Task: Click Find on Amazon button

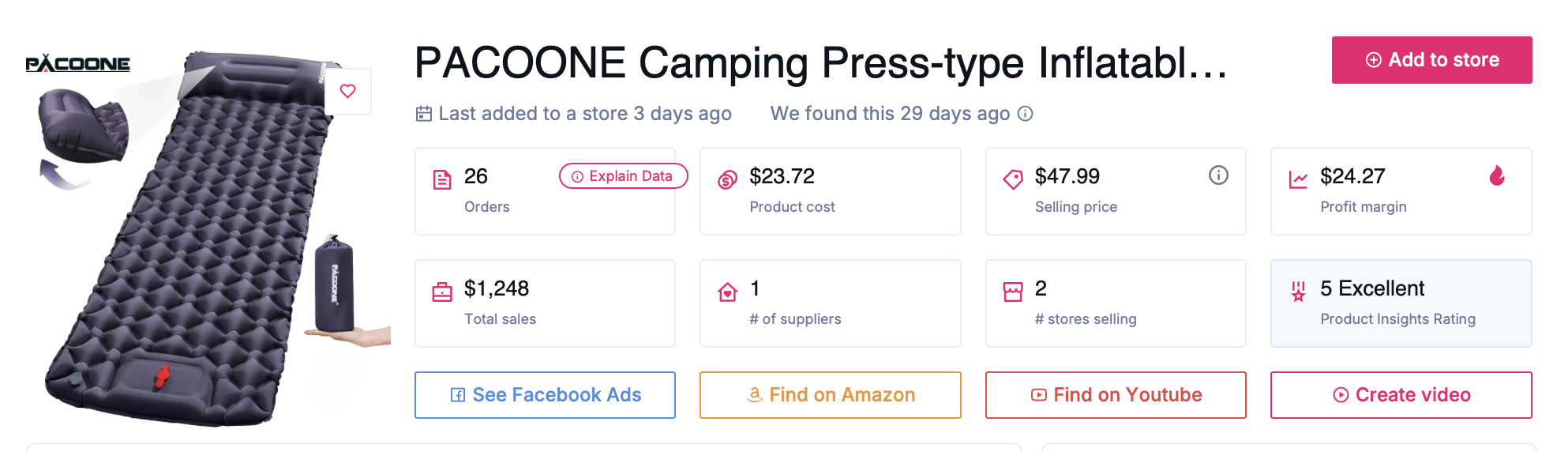Action: click(x=830, y=395)
